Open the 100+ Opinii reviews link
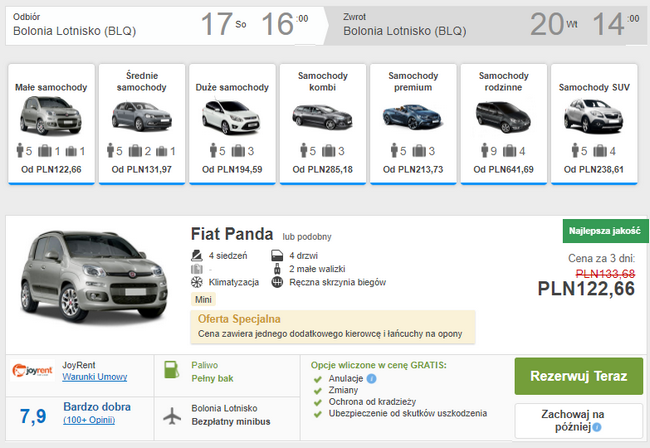The height and width of the screenshot is (448, 650). pos(89,420)
